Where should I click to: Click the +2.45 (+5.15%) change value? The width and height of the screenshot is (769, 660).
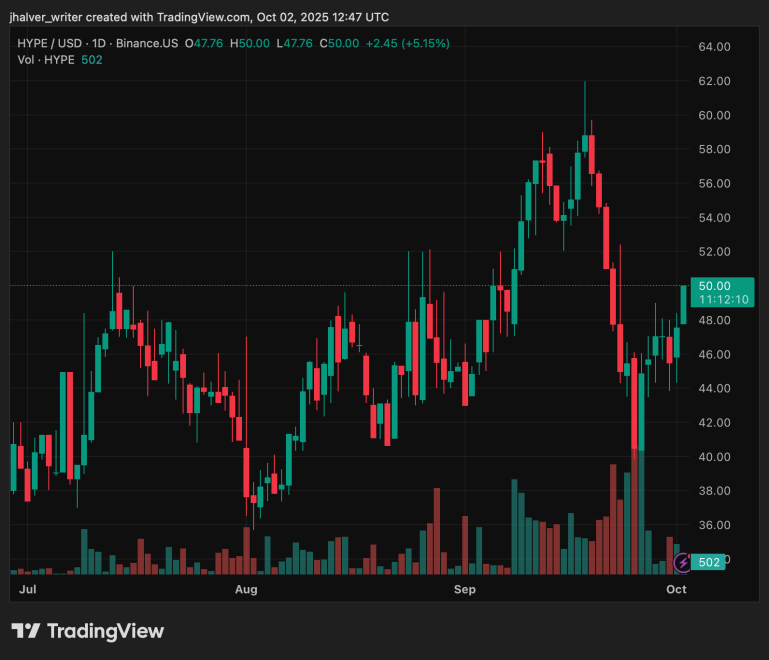[x=408, y=43]
